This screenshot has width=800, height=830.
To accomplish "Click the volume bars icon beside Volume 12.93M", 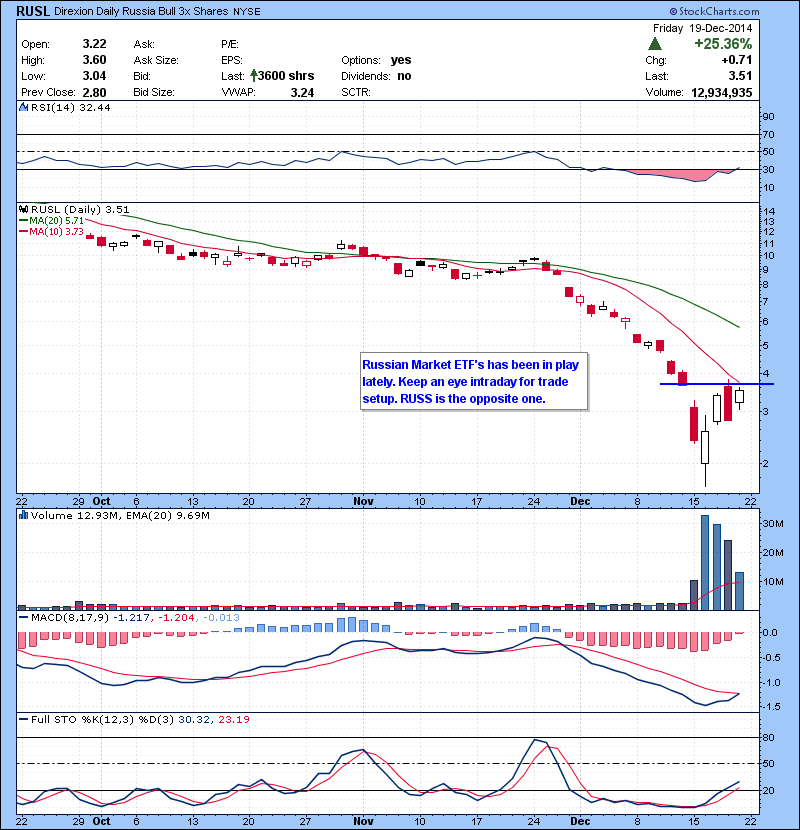I will (23, 515).
